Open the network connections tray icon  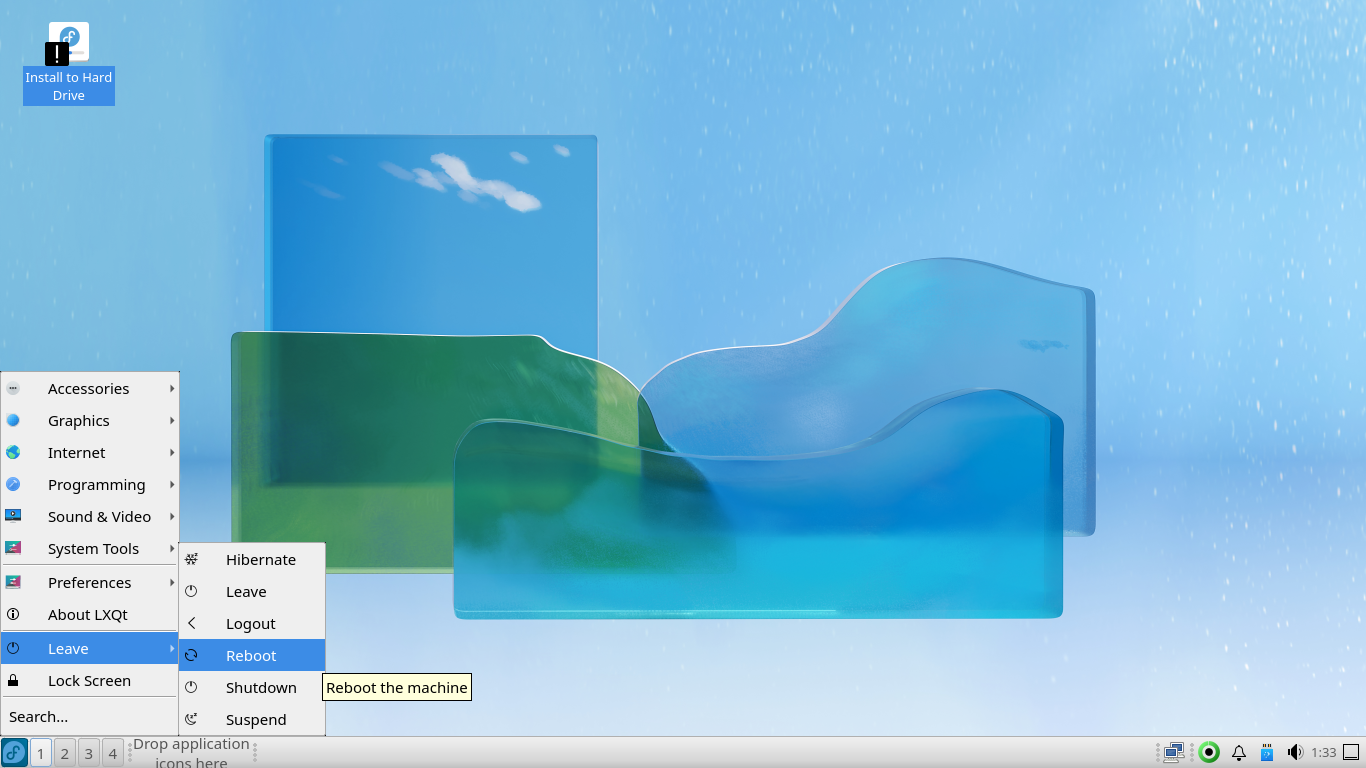click(x=1174, y=752)
